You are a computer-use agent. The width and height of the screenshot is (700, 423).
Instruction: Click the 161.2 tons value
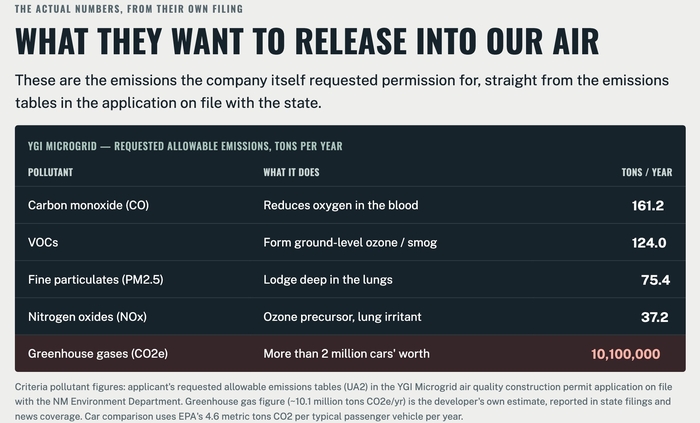(x=647, y=206)
